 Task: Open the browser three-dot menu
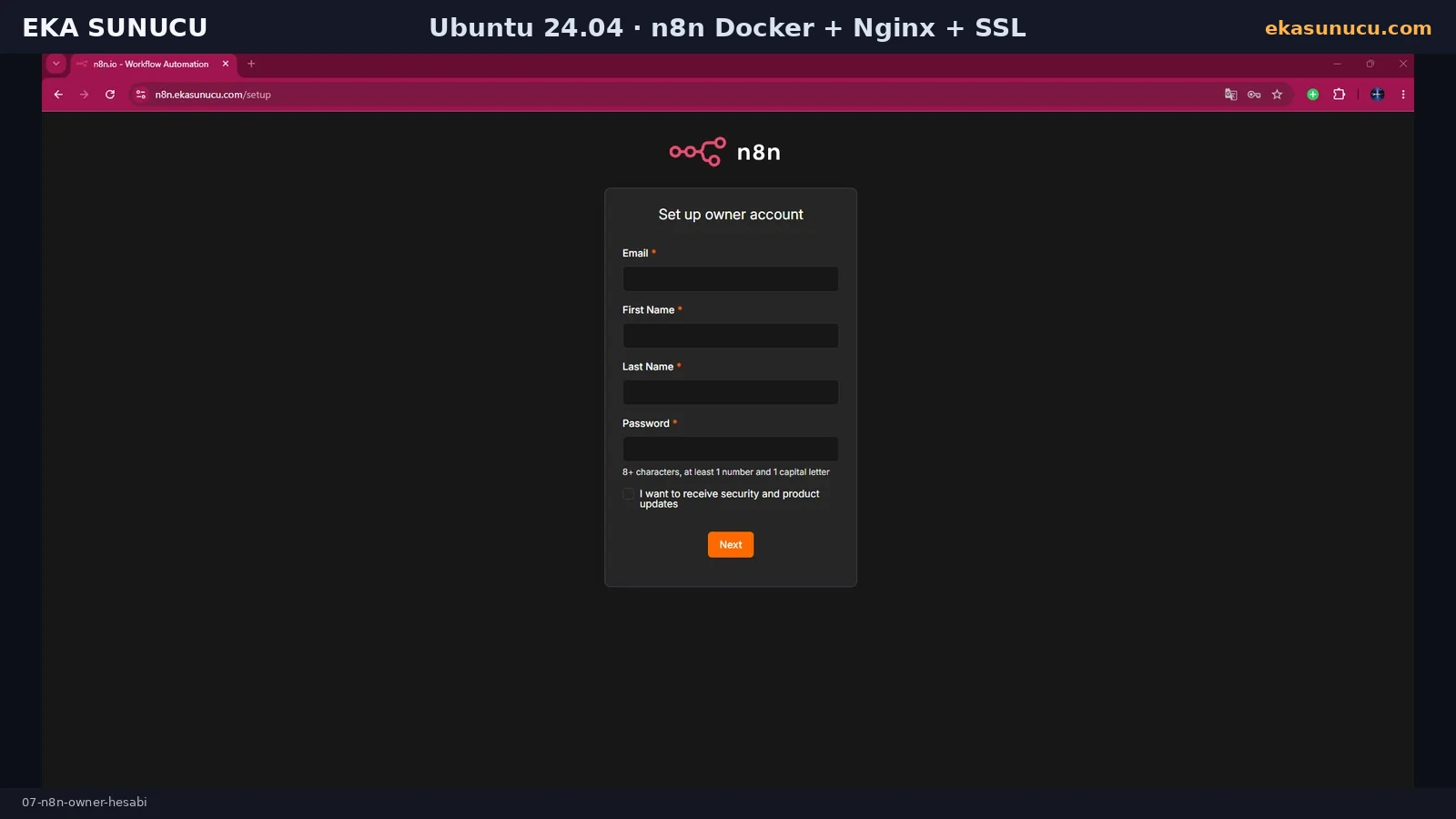point(1403,95)
